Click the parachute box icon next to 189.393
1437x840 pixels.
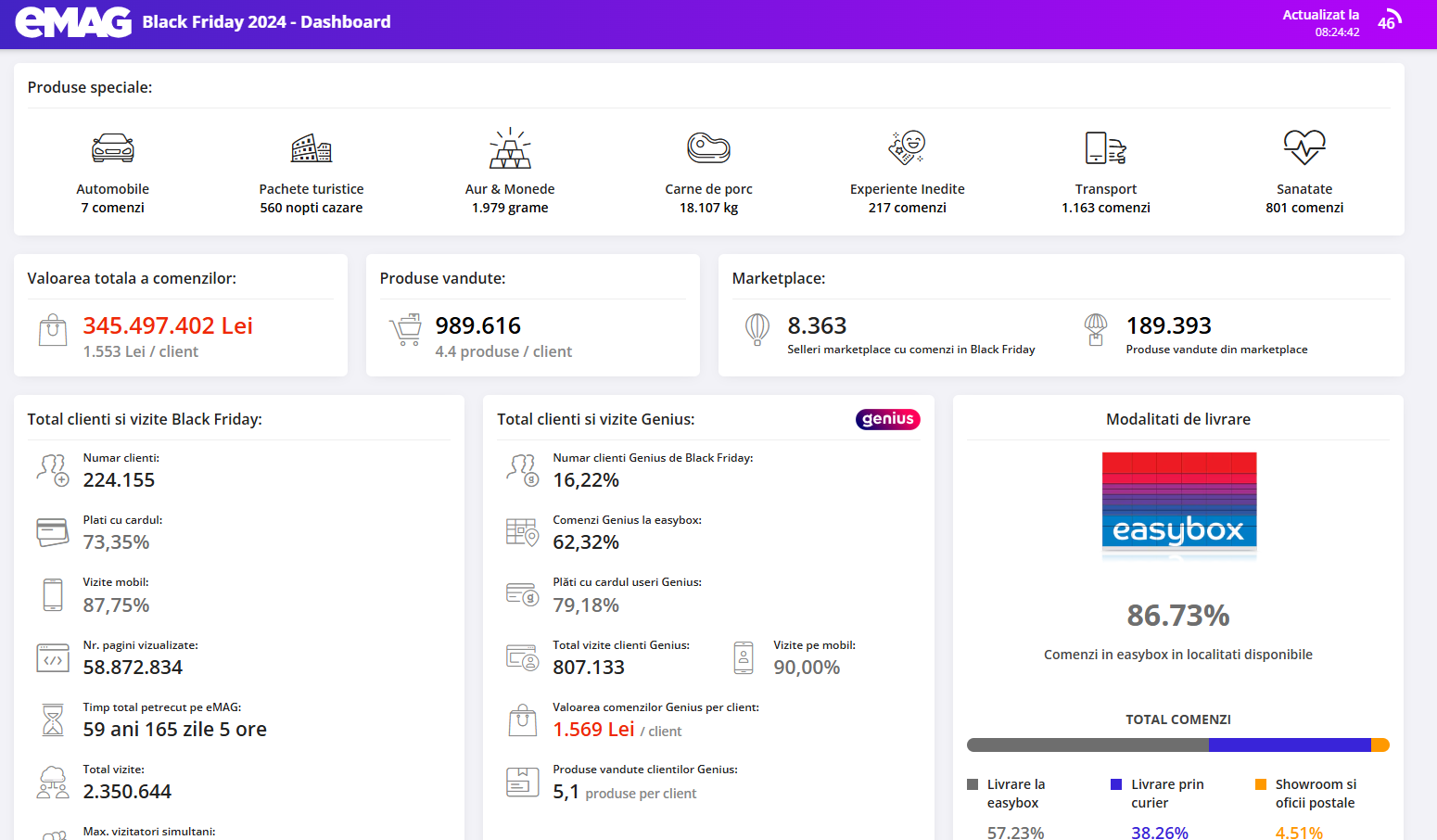[x=1096, y=329]
